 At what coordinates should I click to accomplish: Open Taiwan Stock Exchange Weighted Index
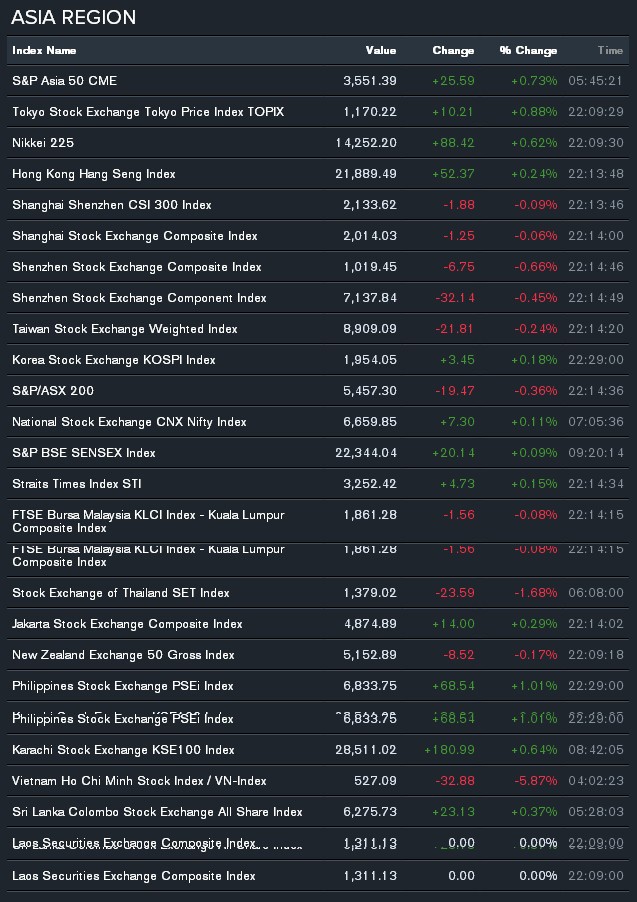click(x=125, y=329)
